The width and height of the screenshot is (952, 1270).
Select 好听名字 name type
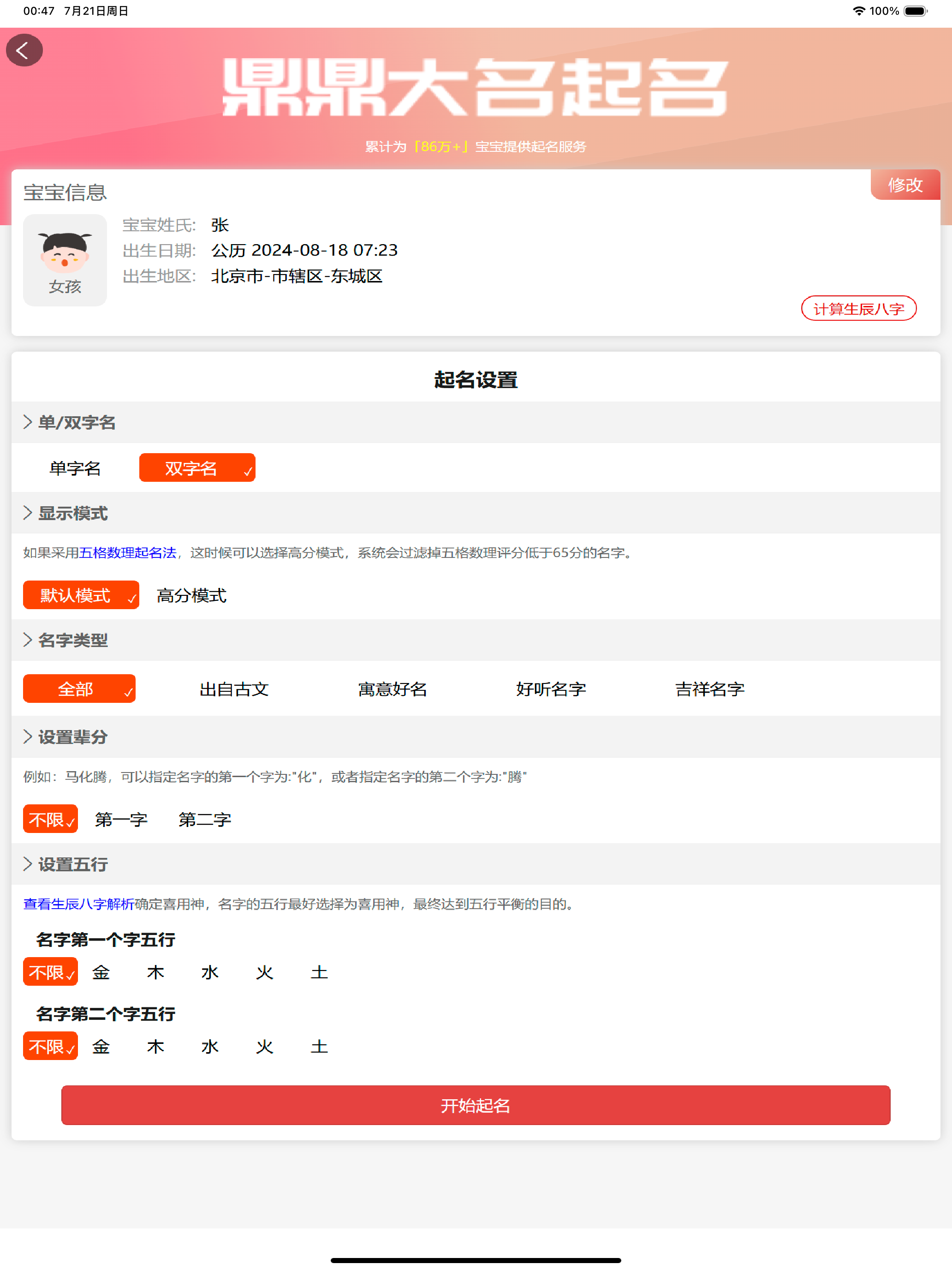pos(551,689)
